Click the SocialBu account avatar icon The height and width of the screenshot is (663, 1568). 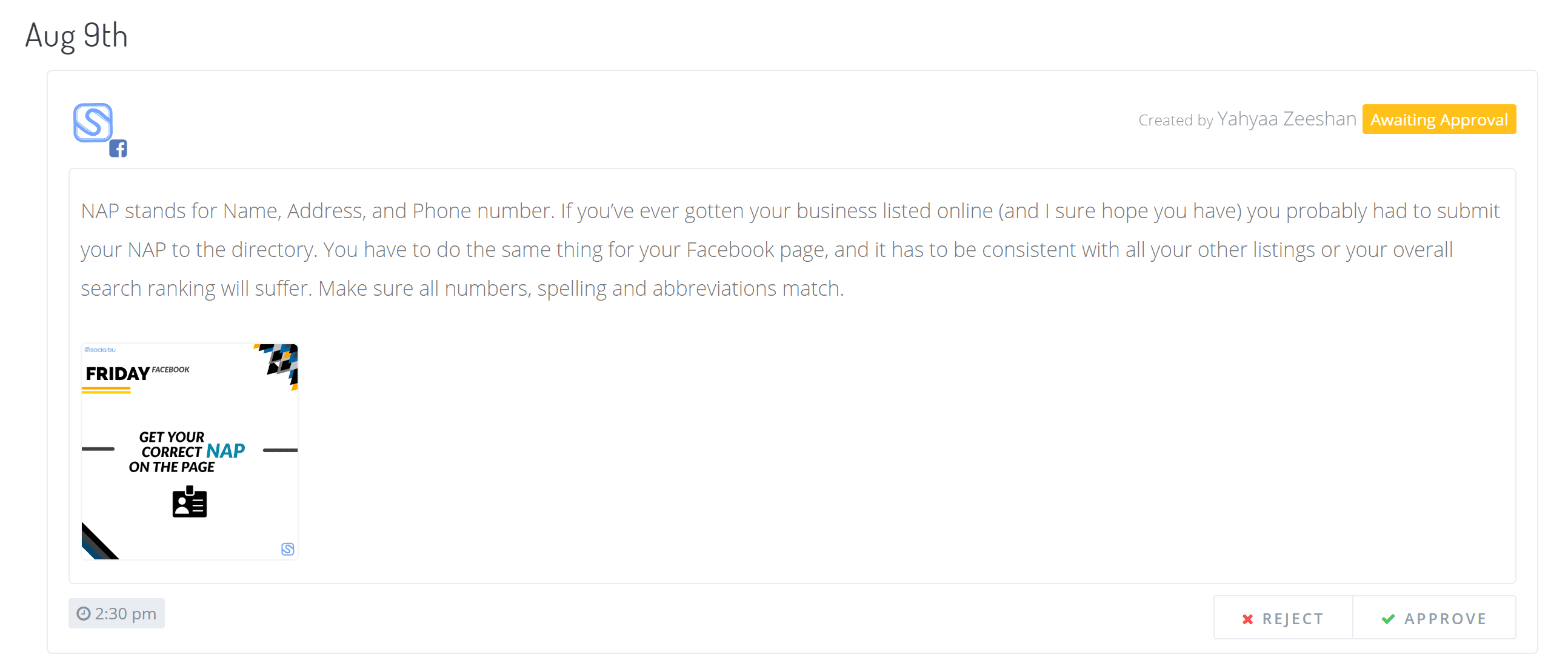93,122
